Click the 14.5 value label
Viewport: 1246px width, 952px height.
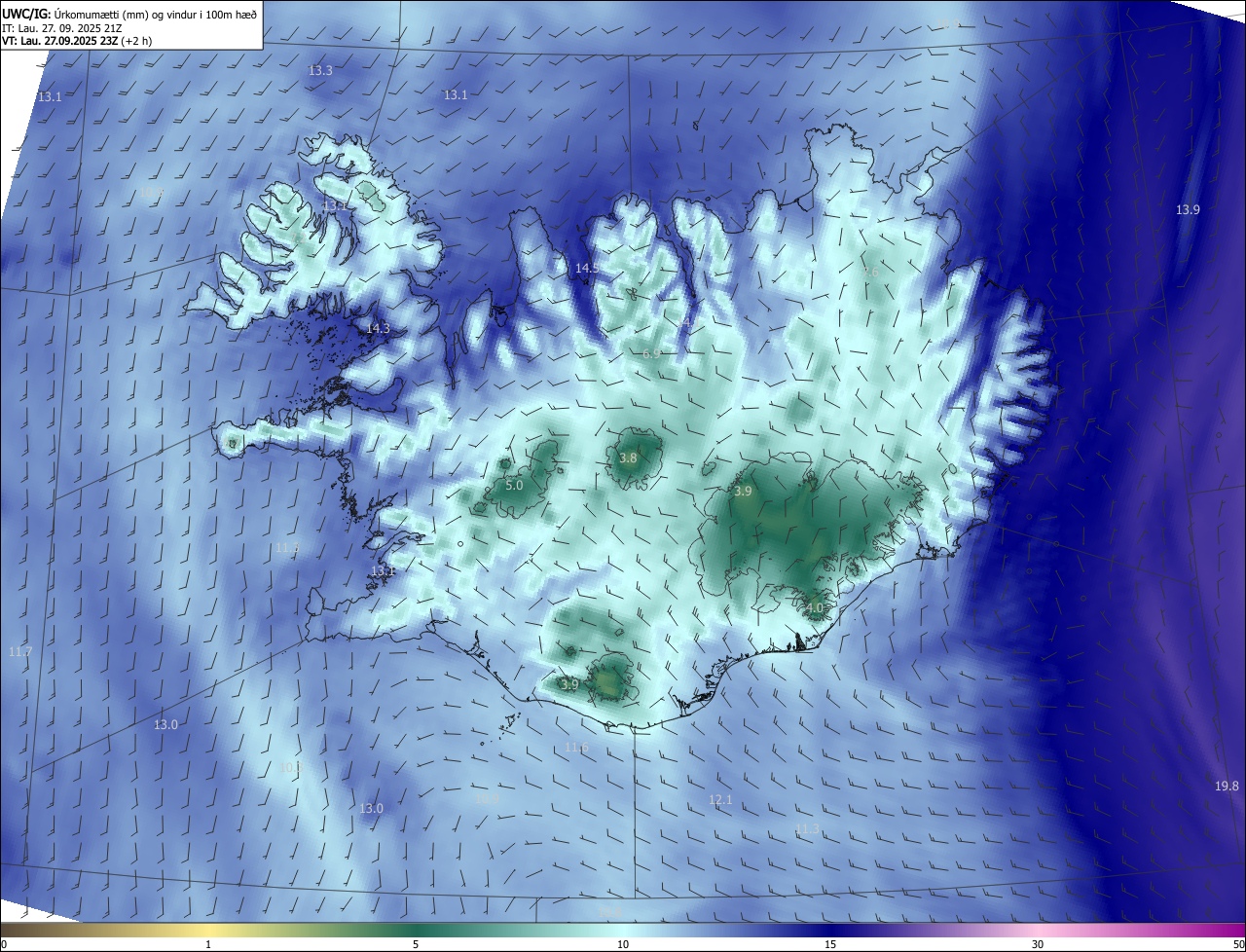tap(586, 268)
